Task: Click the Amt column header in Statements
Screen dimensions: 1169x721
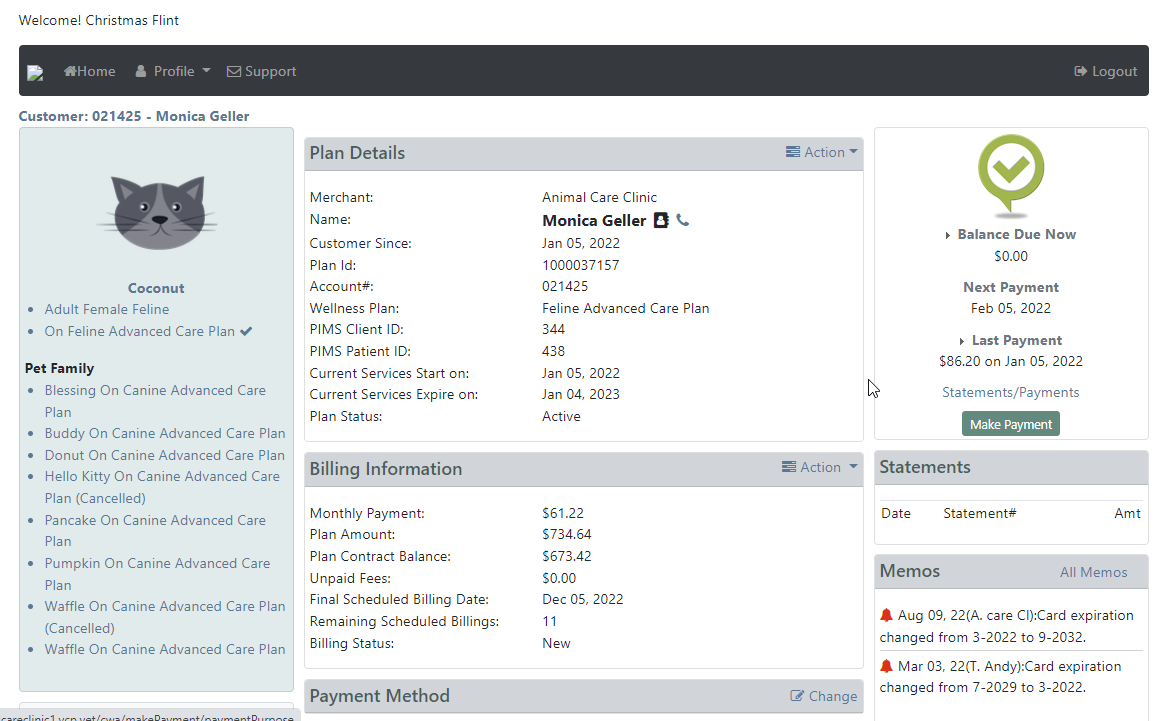Action: point(1127,514)
